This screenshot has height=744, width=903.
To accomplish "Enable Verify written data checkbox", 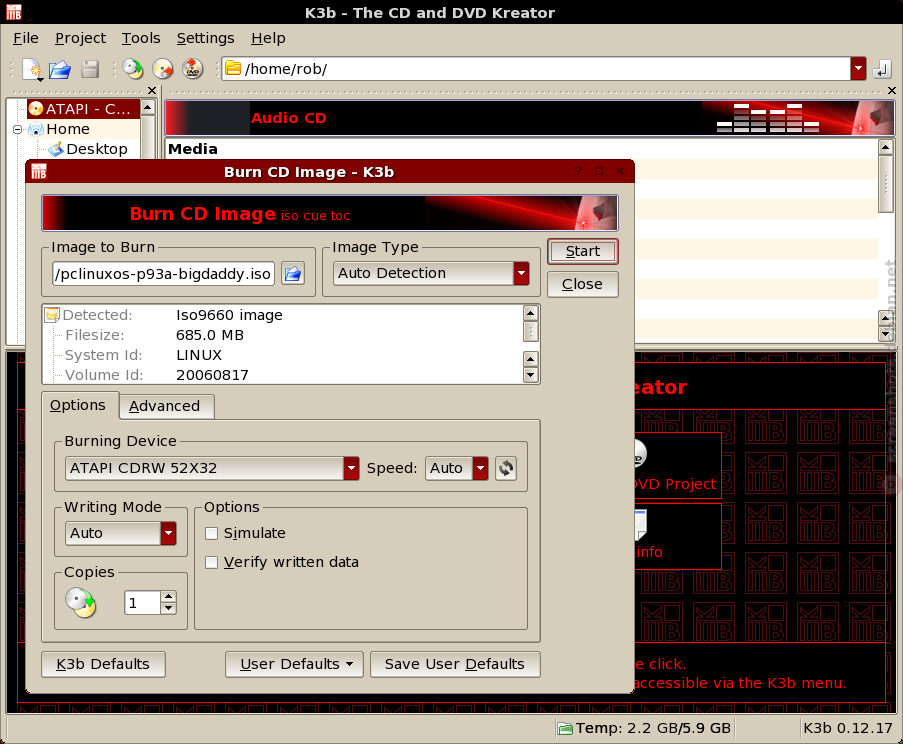I will (x=211, y=562).
